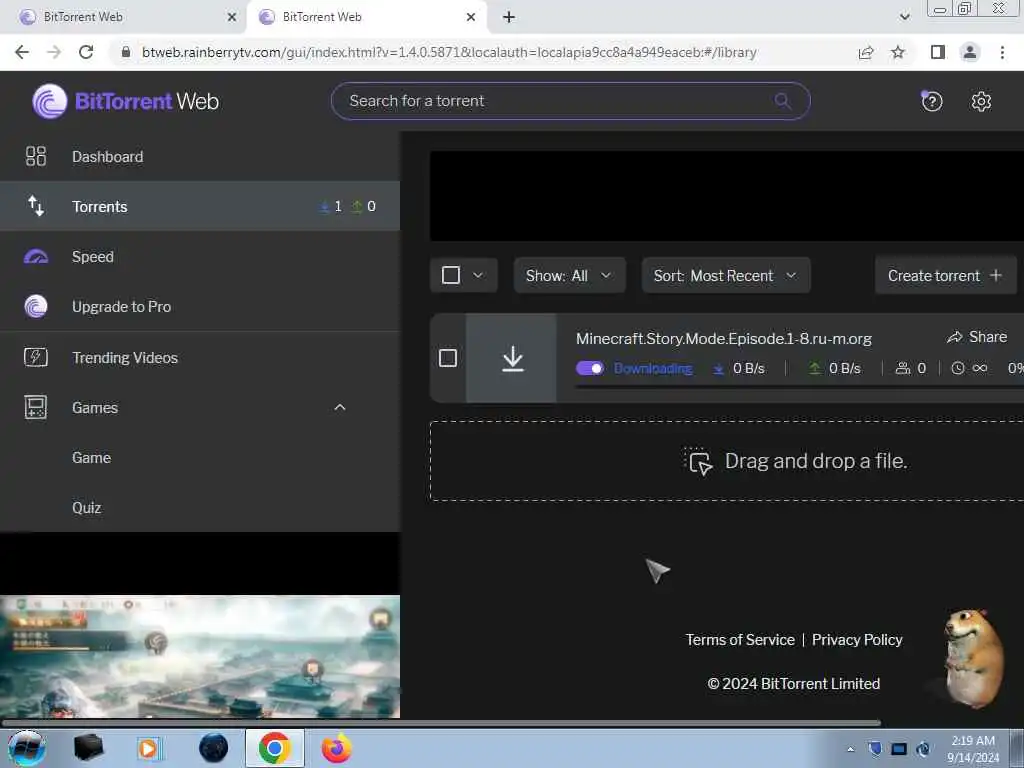Open Speed in the sidebar
This screenshot has width=1024, height=768.
point(200,257)
